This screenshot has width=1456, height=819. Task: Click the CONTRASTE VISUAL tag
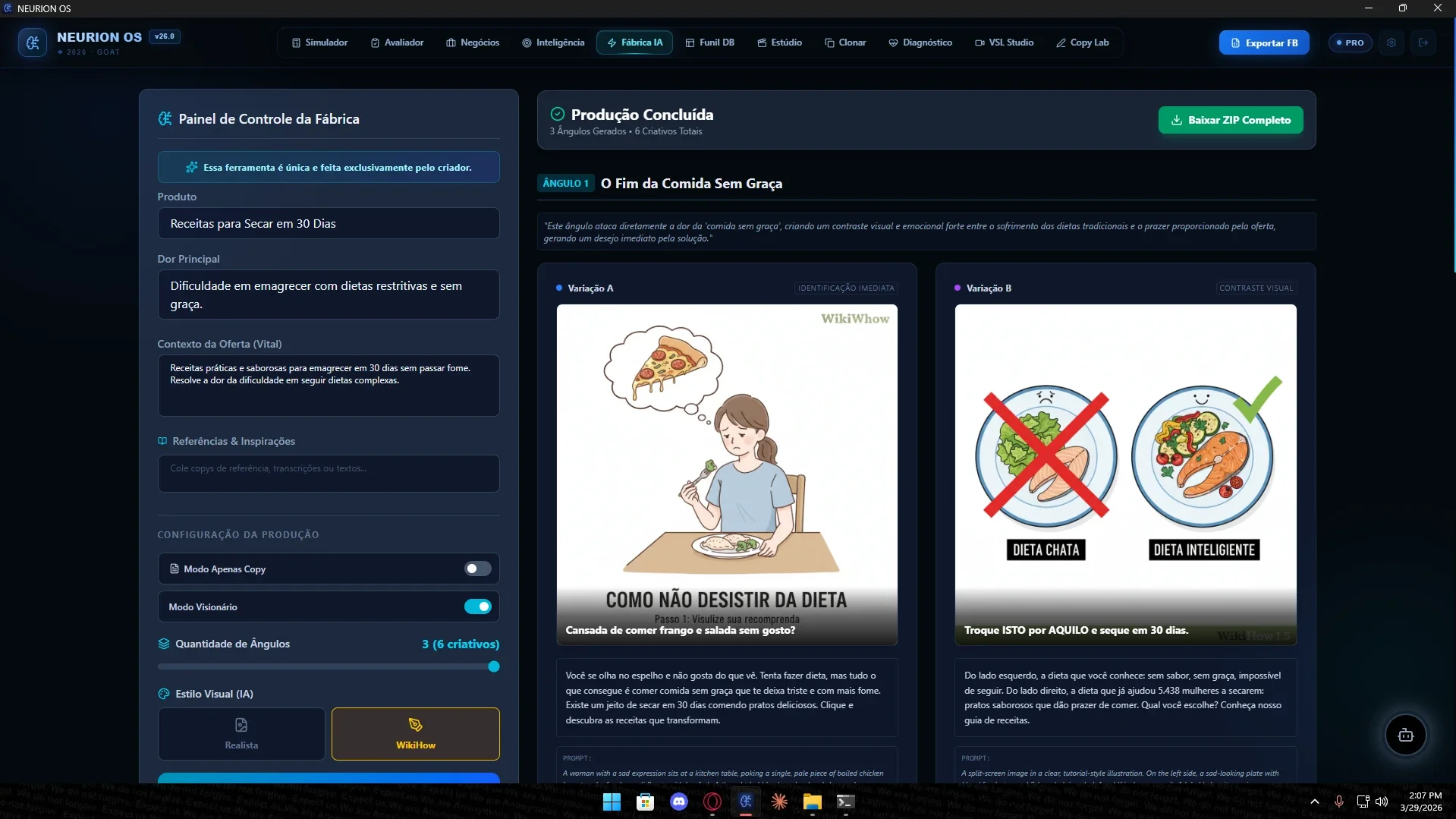(1256, 288)
